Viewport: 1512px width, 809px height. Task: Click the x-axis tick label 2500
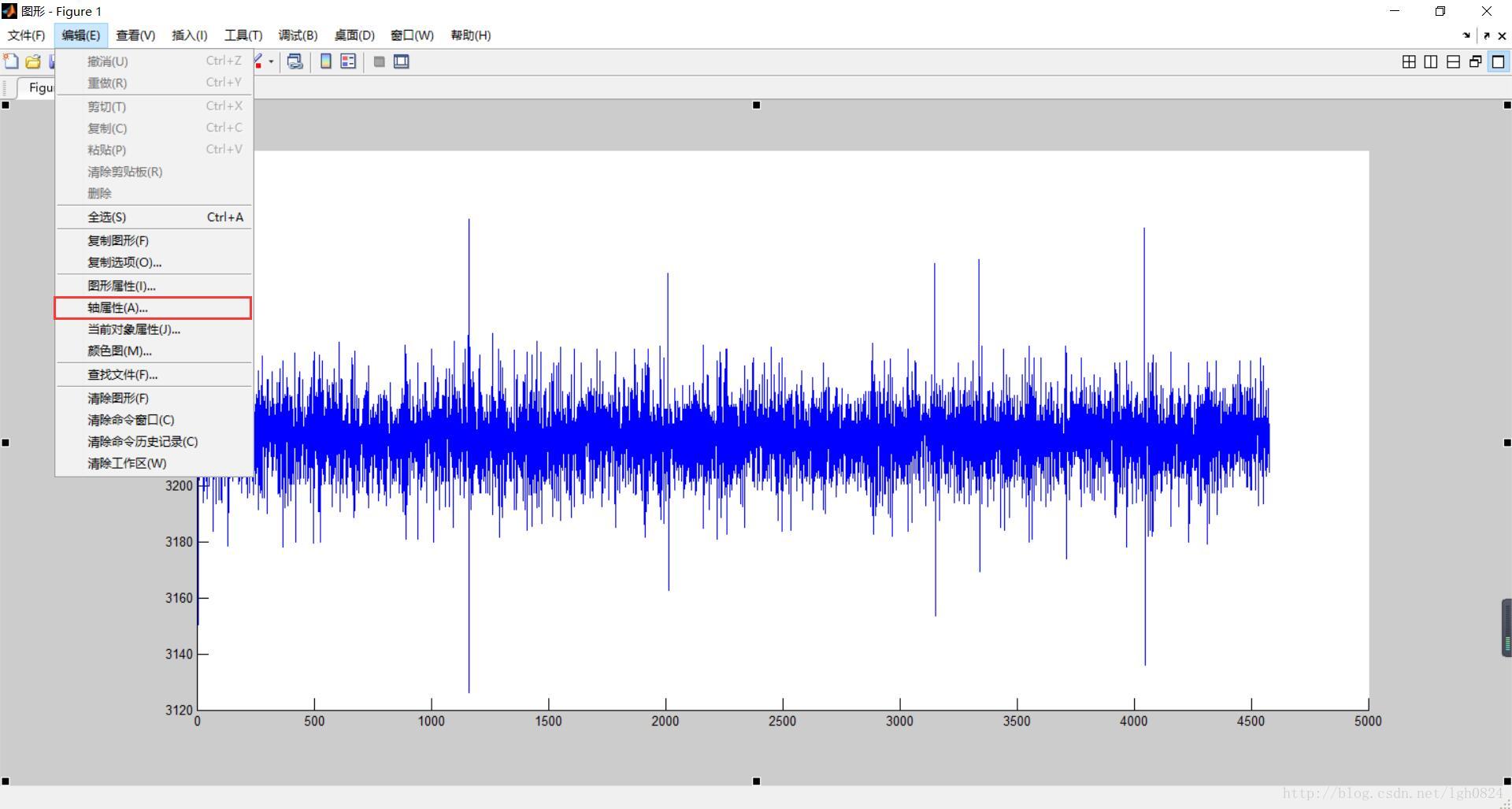click(x=782, y=721)
